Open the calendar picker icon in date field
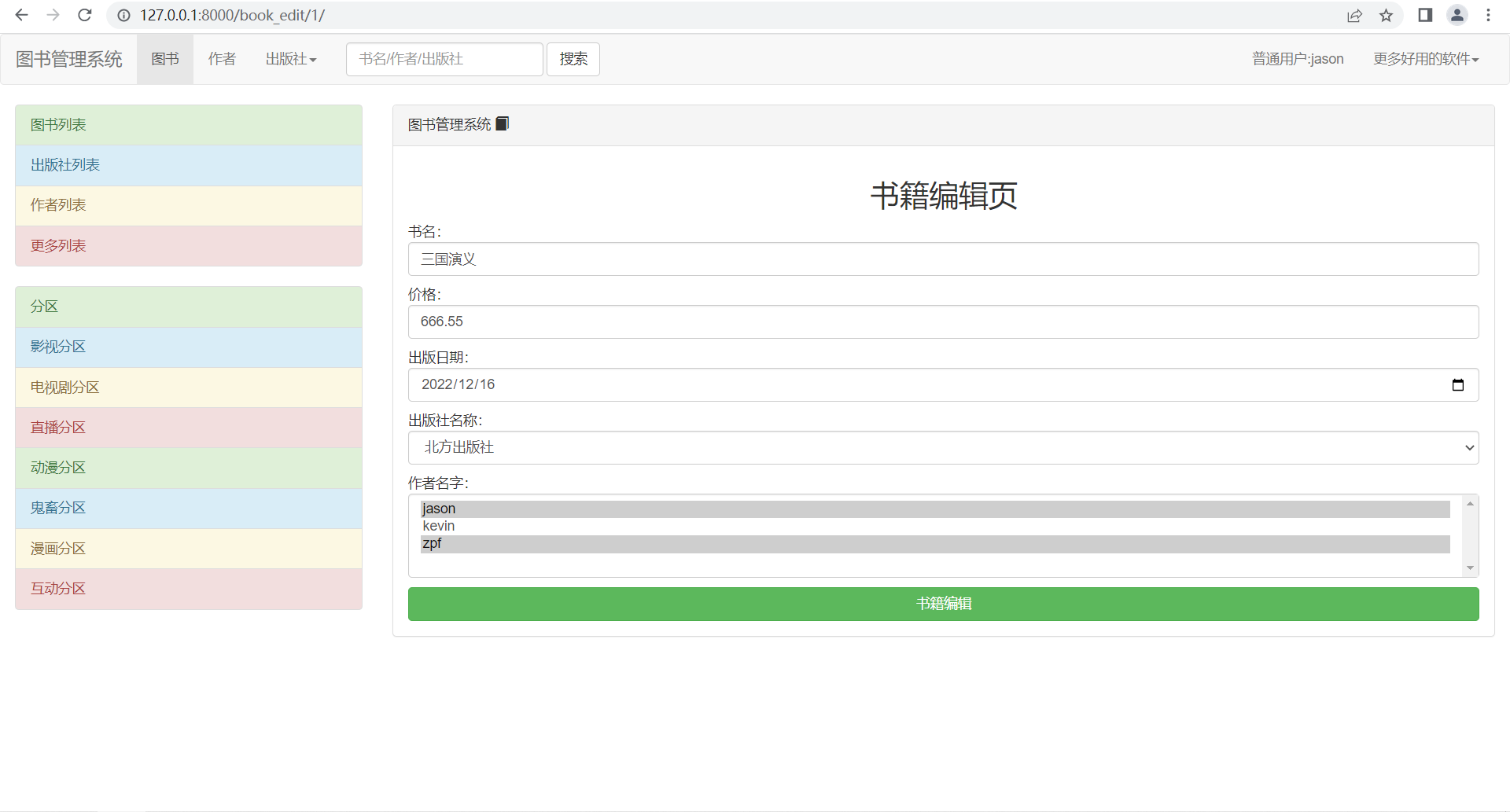 coord(1457,384)
